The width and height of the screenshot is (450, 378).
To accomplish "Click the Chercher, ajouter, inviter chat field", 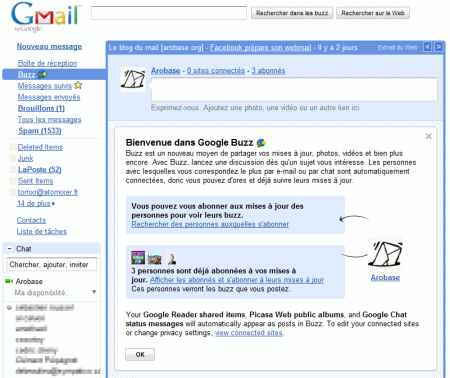I will pos(52,264).
